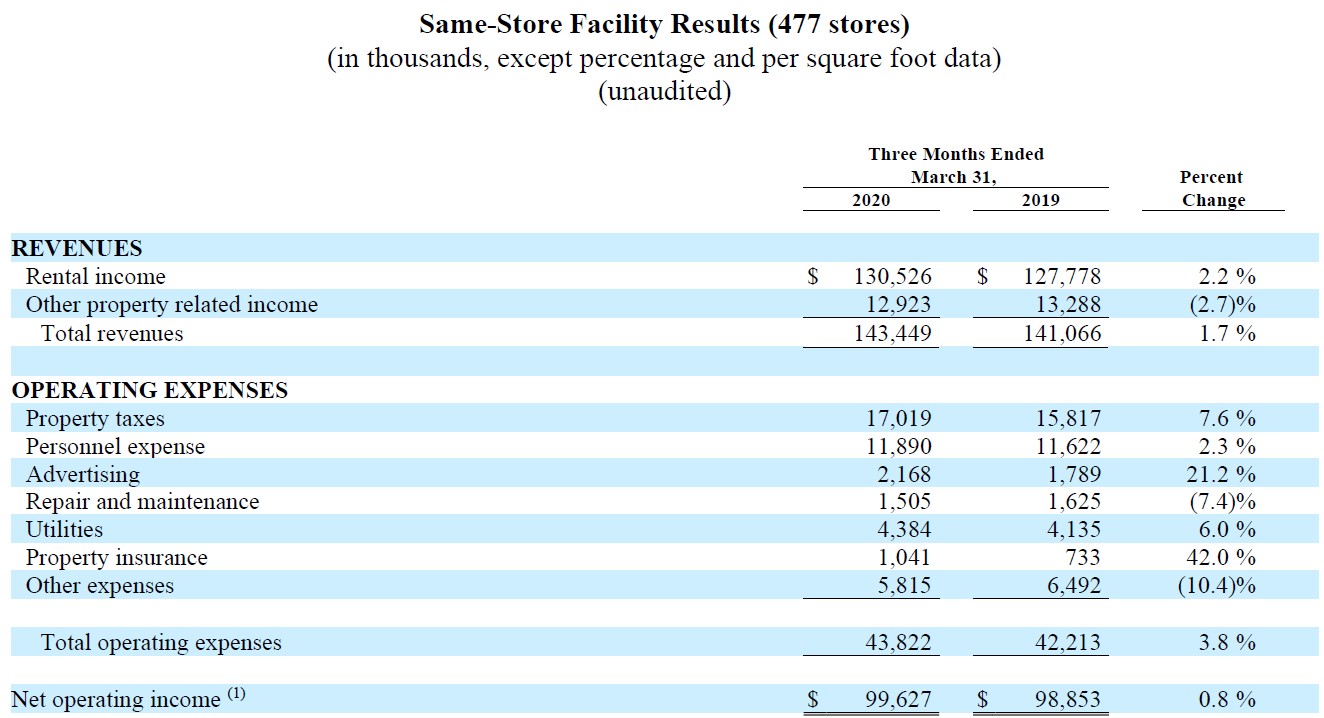This screenshot has height=718, width=1324.
Task: Click the 2019 Total revenues value 141,066
Action: (x=1061, y=333)
